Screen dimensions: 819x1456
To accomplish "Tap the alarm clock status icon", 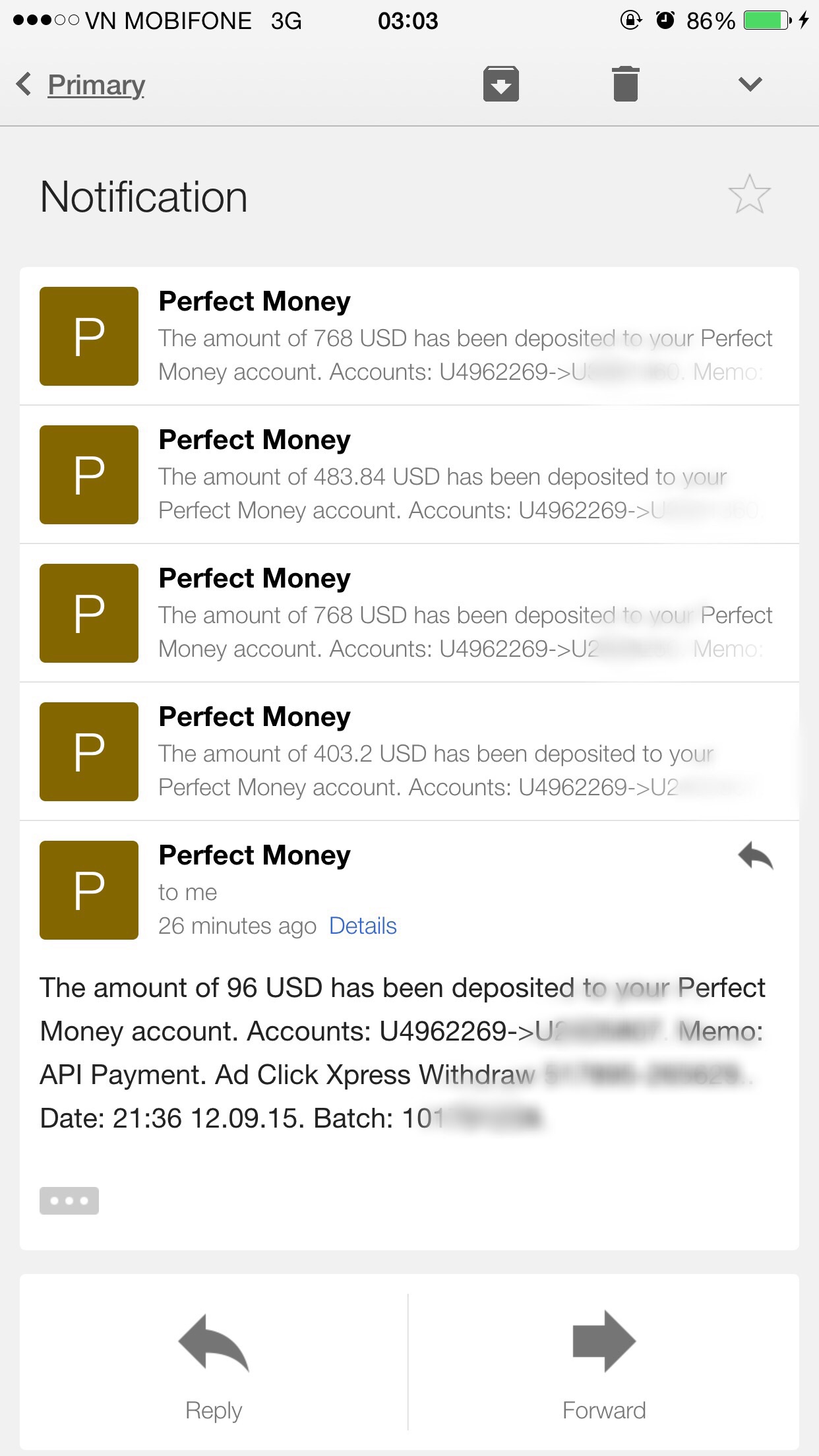I will [665, 20].
